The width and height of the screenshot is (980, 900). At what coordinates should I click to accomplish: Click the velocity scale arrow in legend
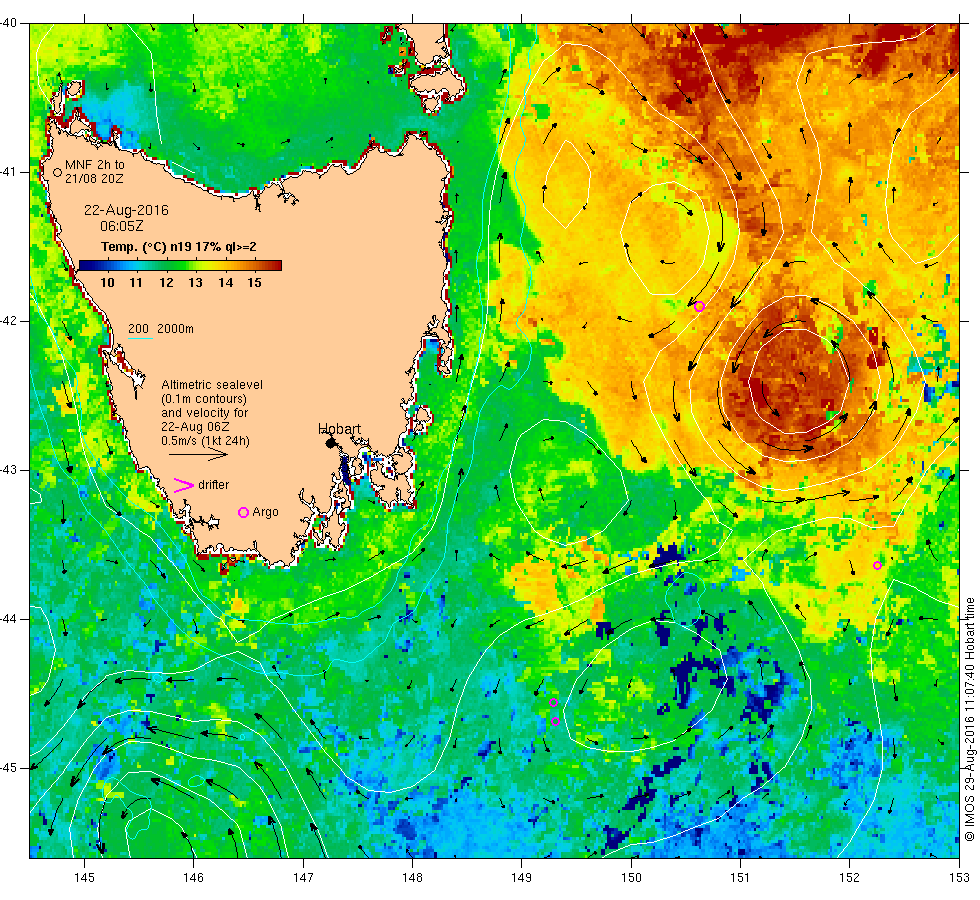point(199,454)
